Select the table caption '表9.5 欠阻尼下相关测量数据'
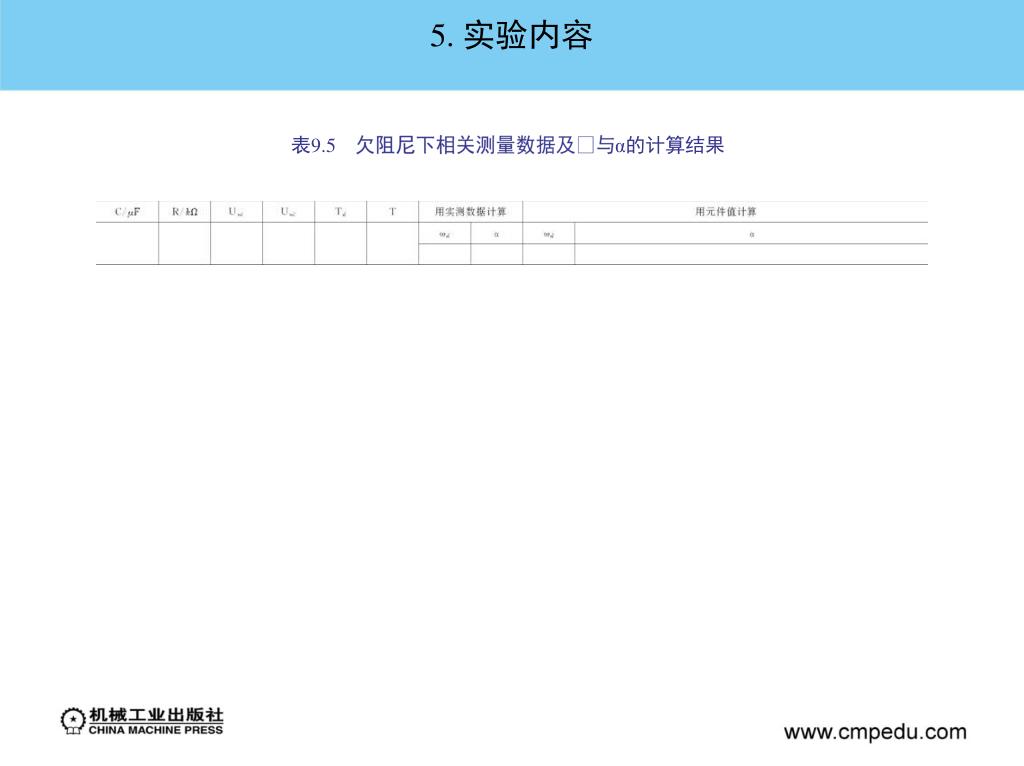Viewport: 1024px width, 766px height. click(507, 145)
